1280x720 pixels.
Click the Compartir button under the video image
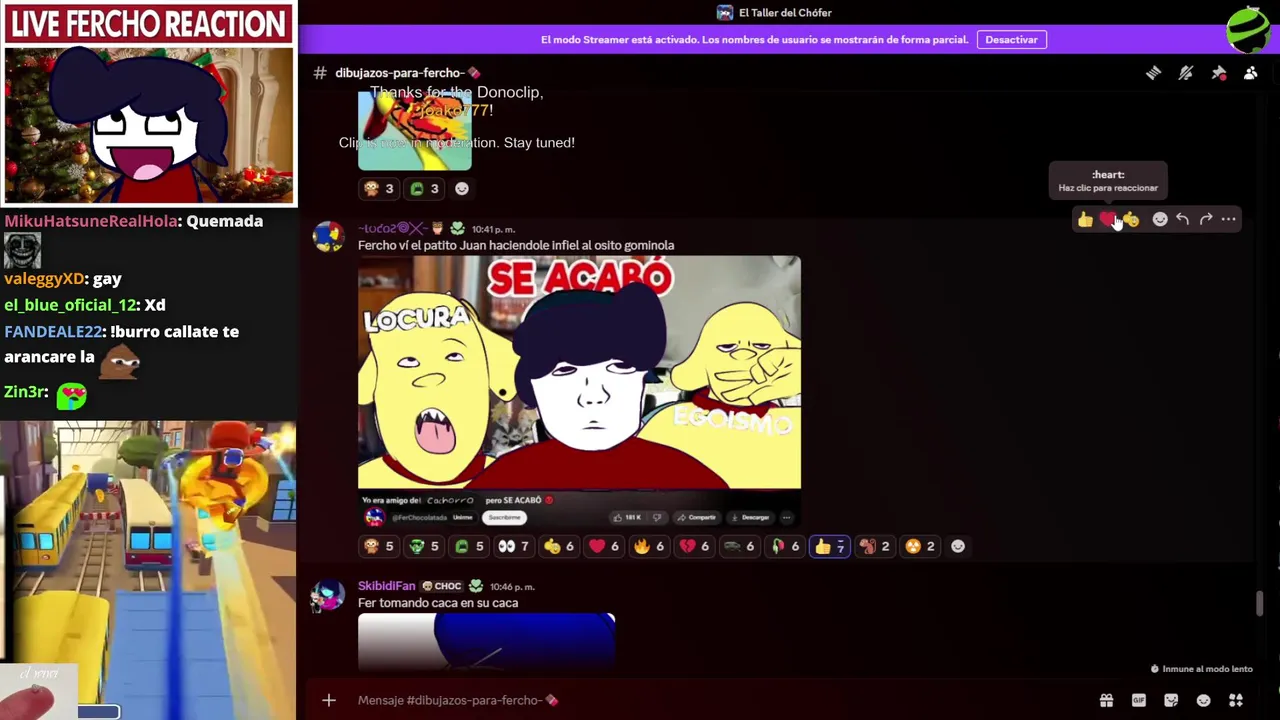pos(696,517)
